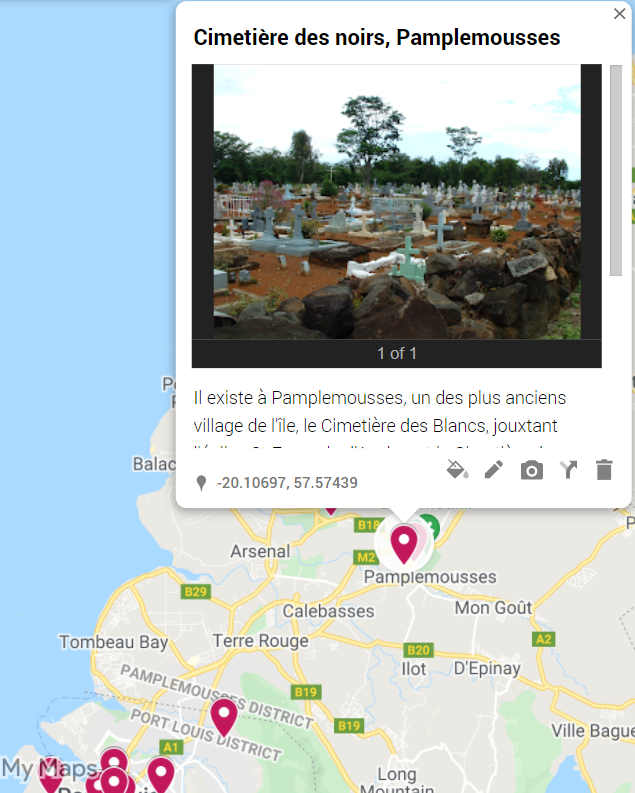Click the directions arrow icon
This screenshot has width=635, height=793.
click(568, 470)
